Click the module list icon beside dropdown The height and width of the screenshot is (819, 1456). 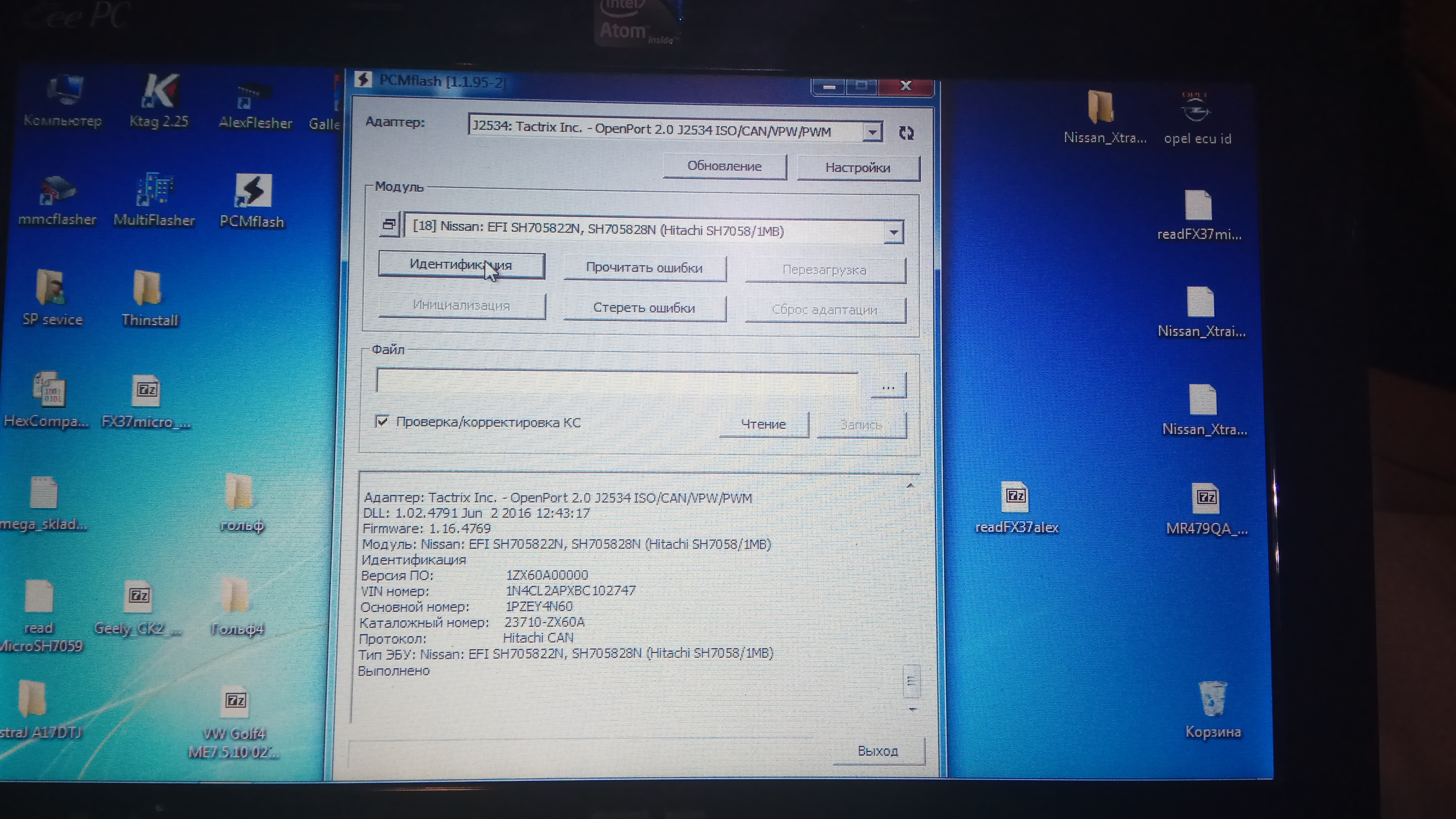click(x=389, y=226)
